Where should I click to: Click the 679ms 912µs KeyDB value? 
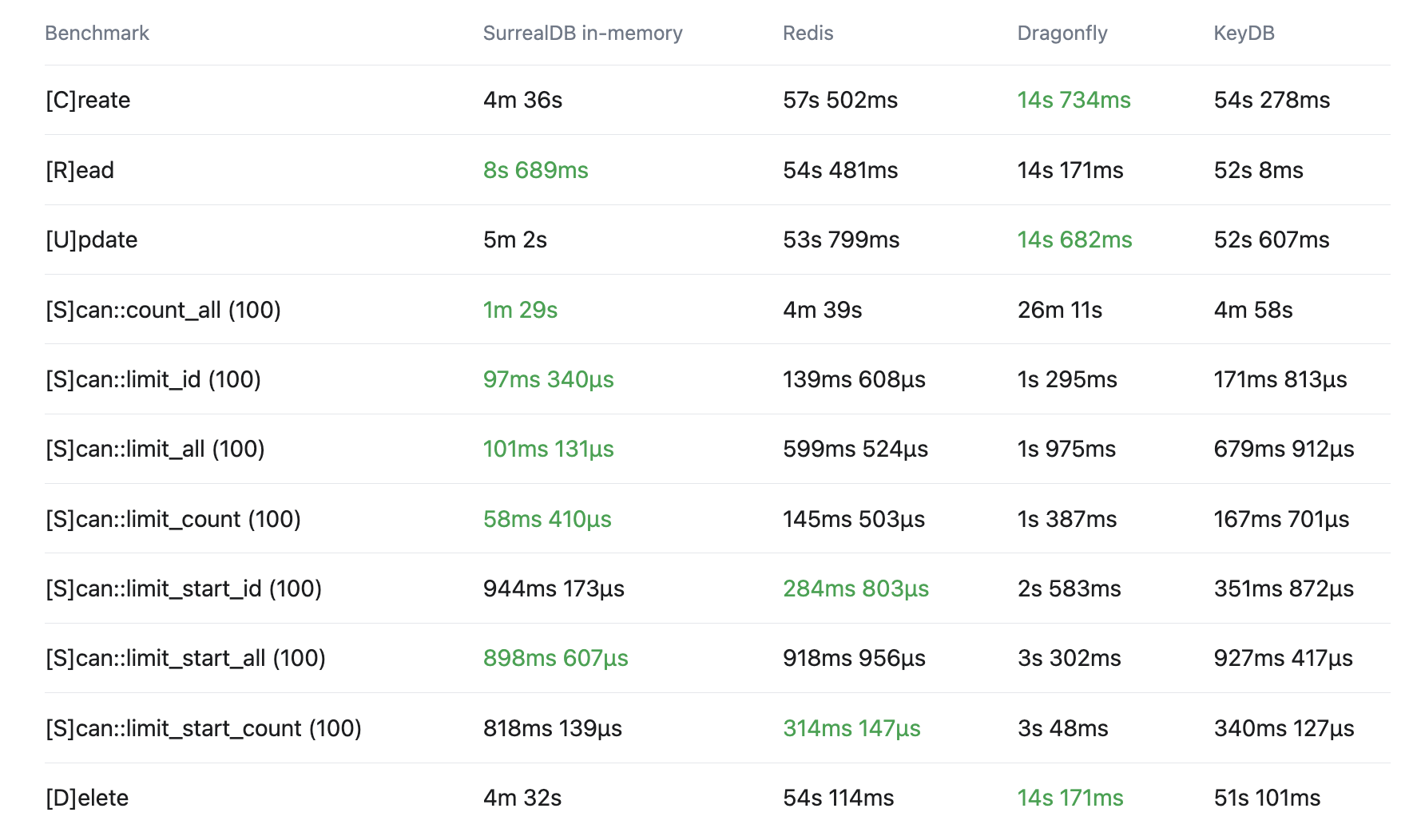tap(1284, 449)
